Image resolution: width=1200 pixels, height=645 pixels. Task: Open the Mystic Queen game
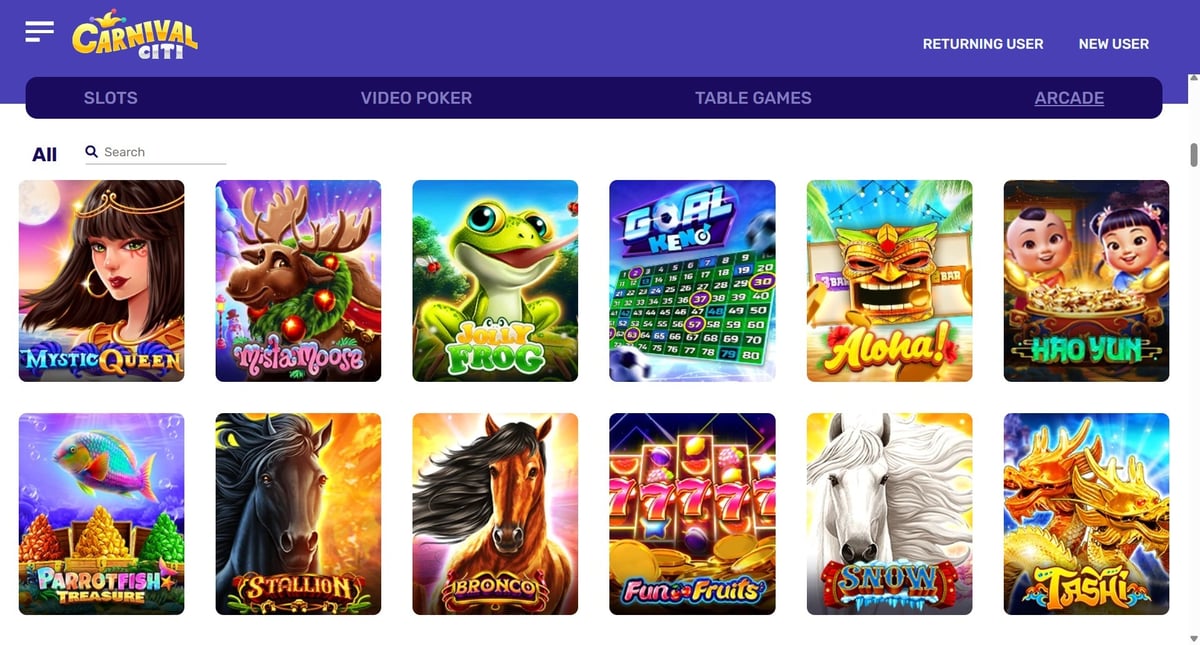click(101, 281)
